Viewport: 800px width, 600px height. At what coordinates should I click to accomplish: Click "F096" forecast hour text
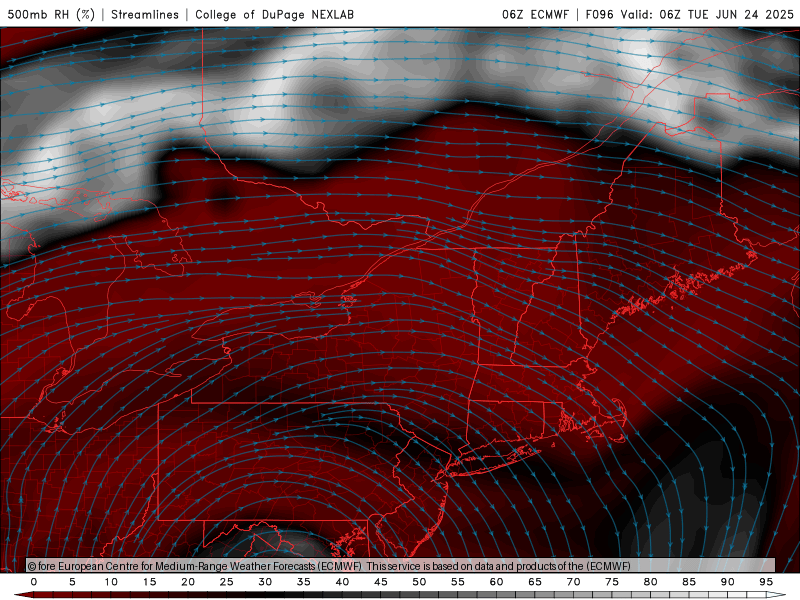coord(599,14)
